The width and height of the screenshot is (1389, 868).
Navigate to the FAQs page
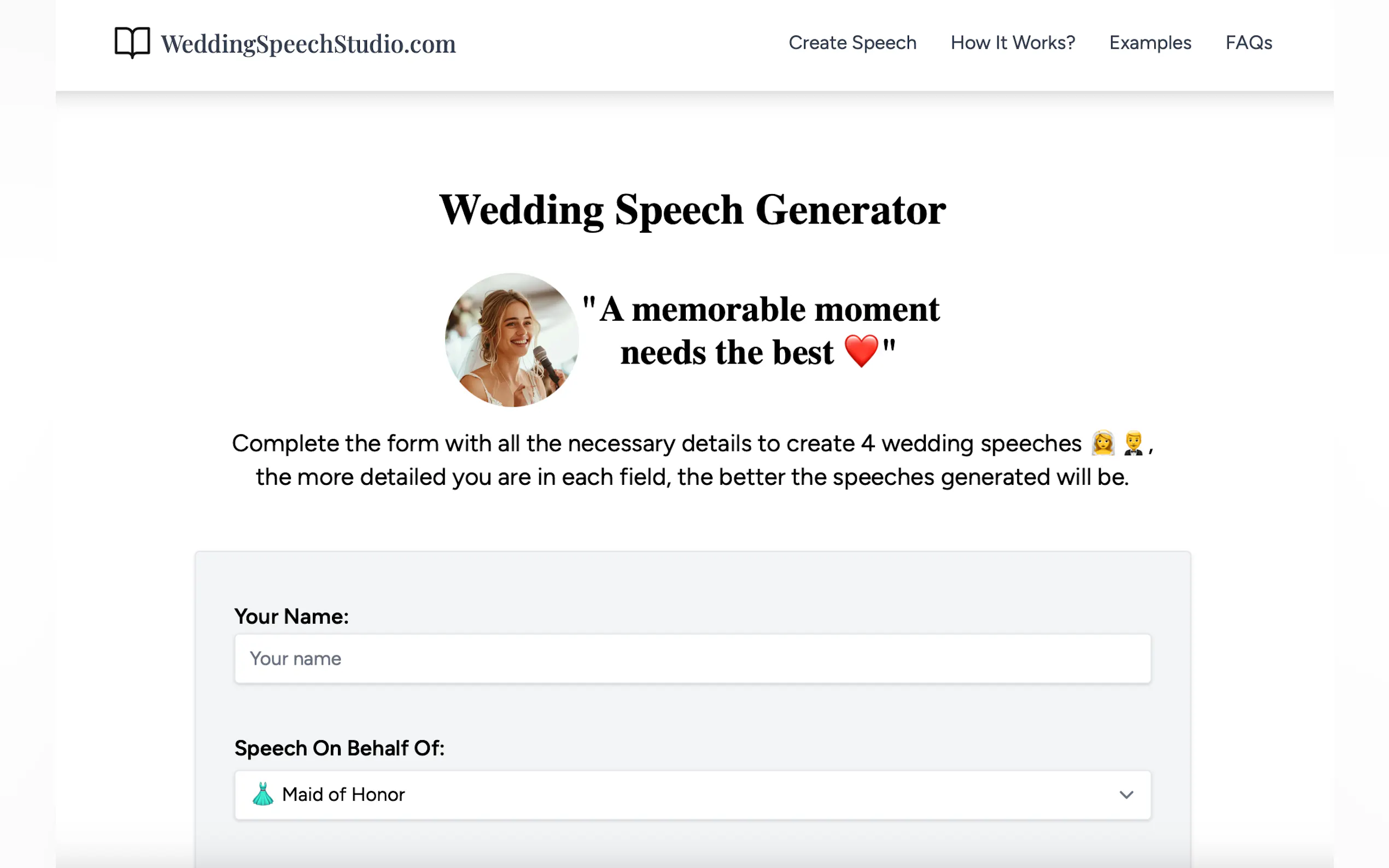pyautogui.click(x=1248, y=43)
